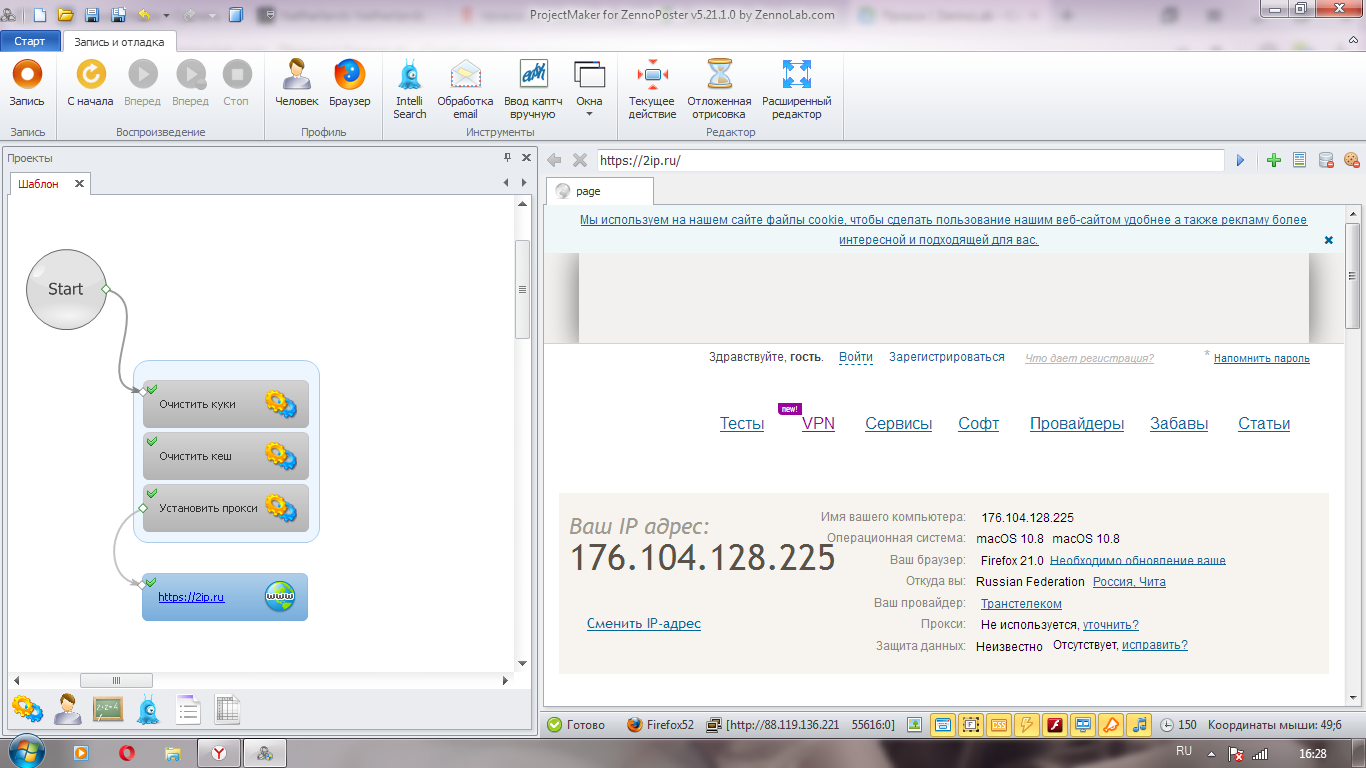Dismiss the cookie notice banner
This screenshot has width=1366, height=768.
[x=1329, y=240]
